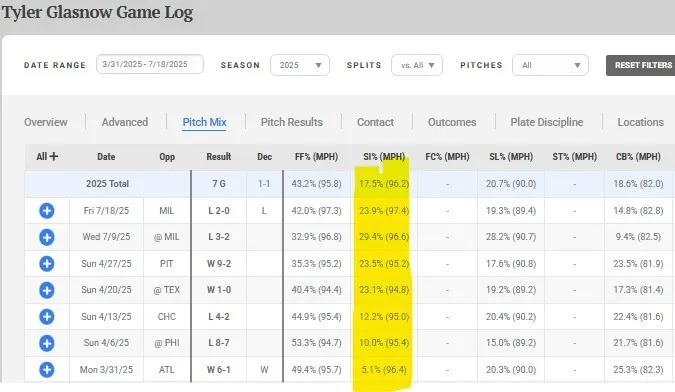Click the 5.1% (96.4) sinker cell

[x=384, y=370]
